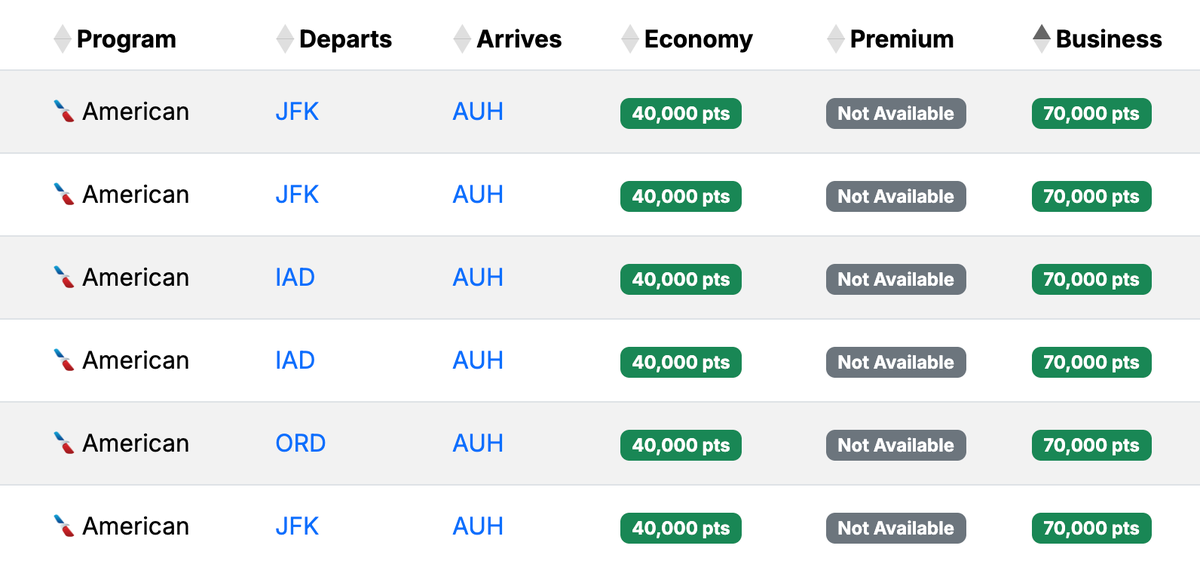Click the sort icon beside Arrives header
1200x564 pixels.
(462, 39)
